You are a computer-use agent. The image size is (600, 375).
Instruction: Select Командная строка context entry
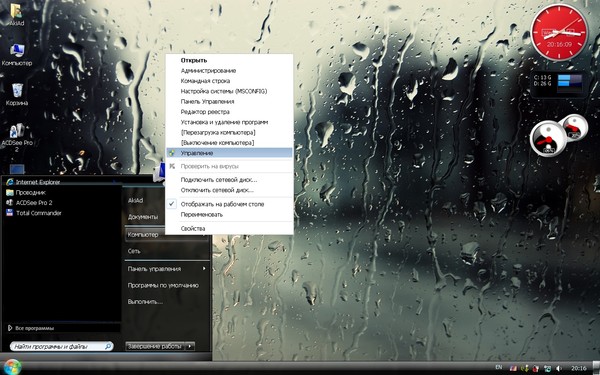(205, 81)
